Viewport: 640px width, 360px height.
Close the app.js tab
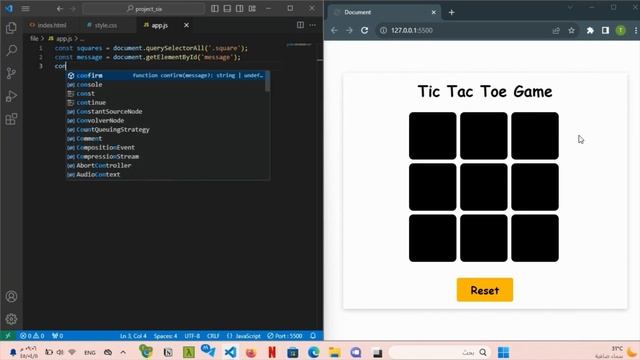click(x=186, y=25)
